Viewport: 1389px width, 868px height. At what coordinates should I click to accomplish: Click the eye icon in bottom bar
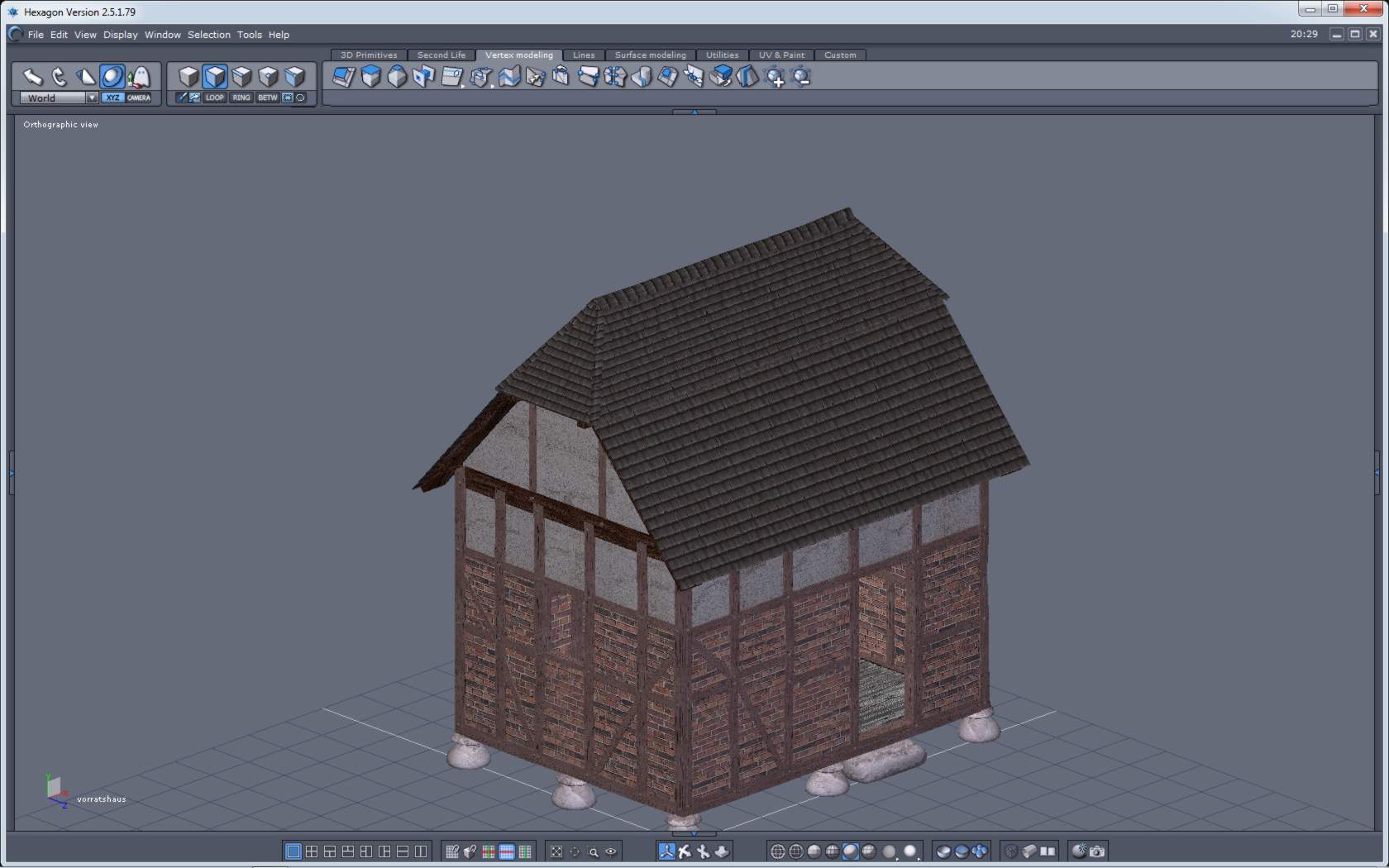tap(611, 851)
